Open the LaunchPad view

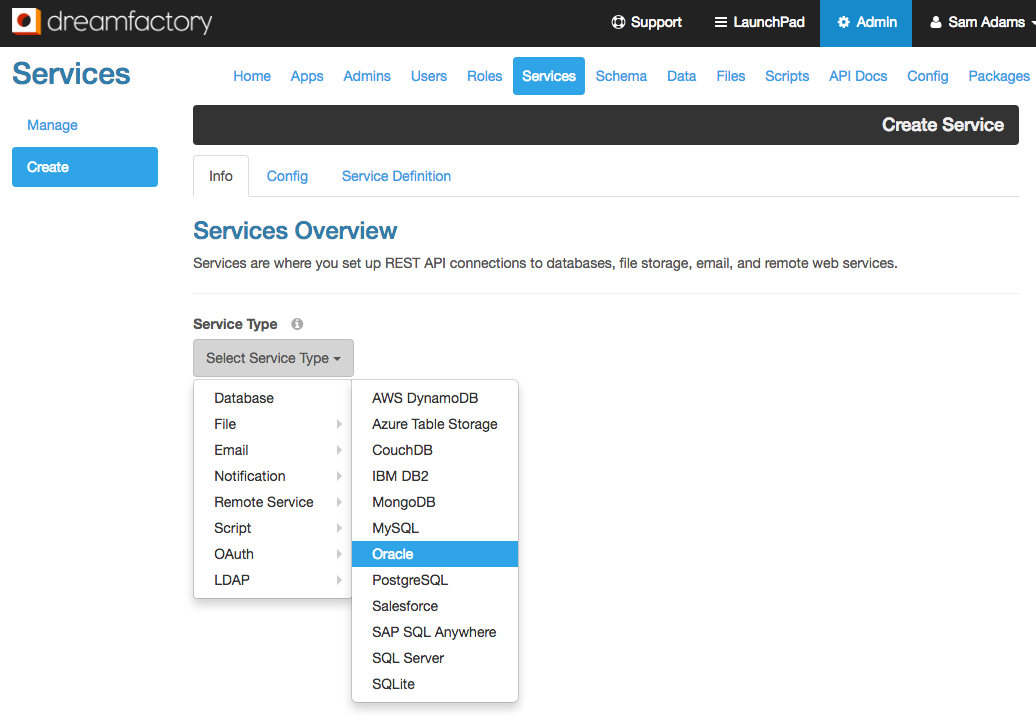(x=758, y=22)
